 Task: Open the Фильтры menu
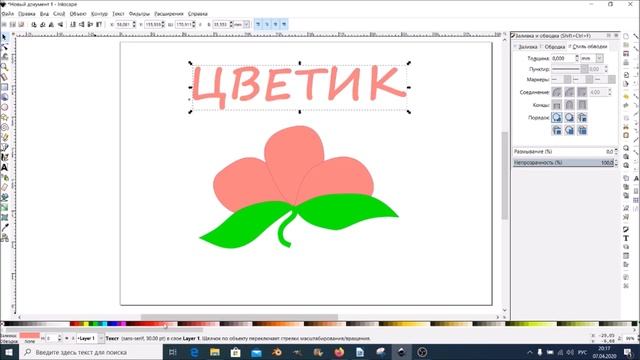point(139,14)
